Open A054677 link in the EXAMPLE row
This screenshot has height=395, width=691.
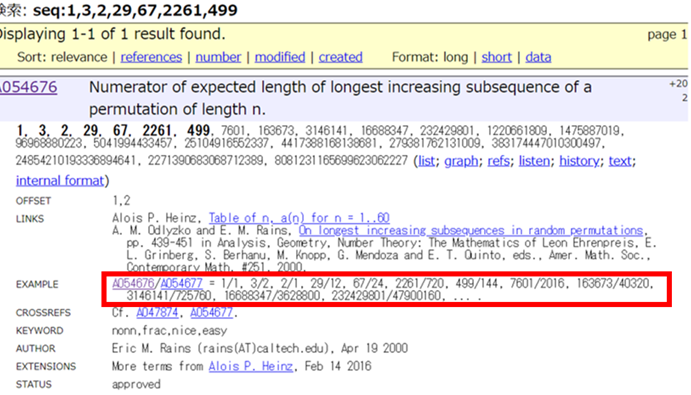coord(182,283)
